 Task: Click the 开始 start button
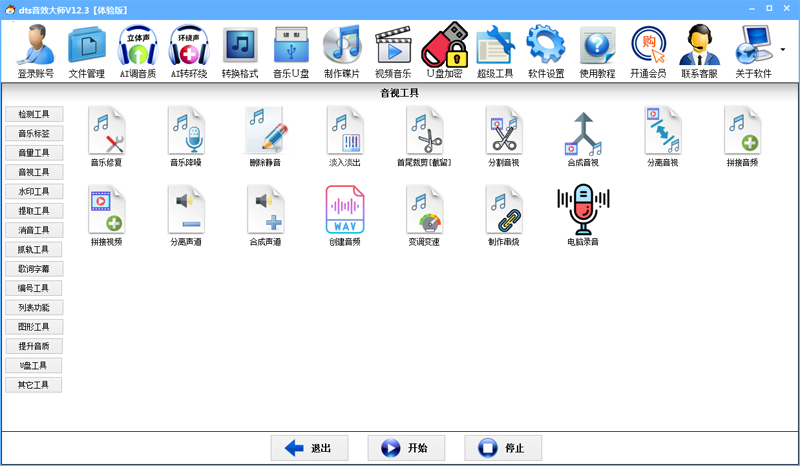[x=406, y=448]
